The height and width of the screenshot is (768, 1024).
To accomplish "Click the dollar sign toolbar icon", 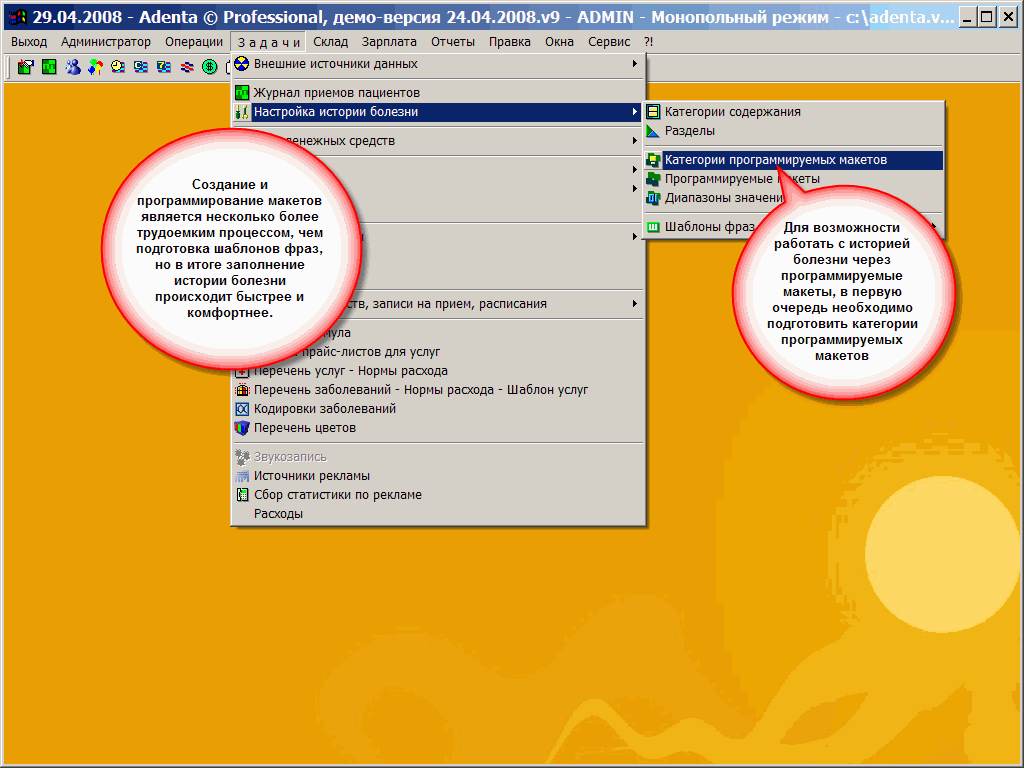I will click(x=209, y=67).
